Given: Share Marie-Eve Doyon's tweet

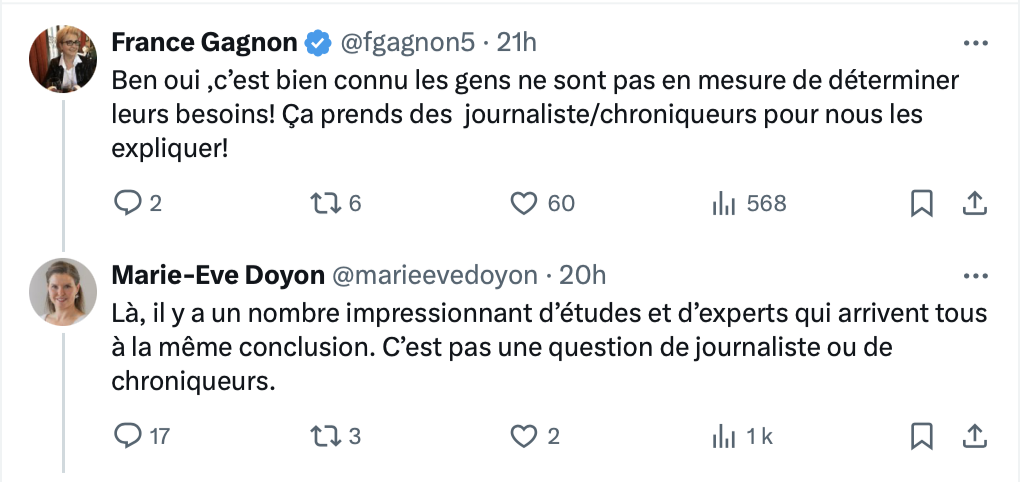Looking at the screenshot, I should 974,436.
